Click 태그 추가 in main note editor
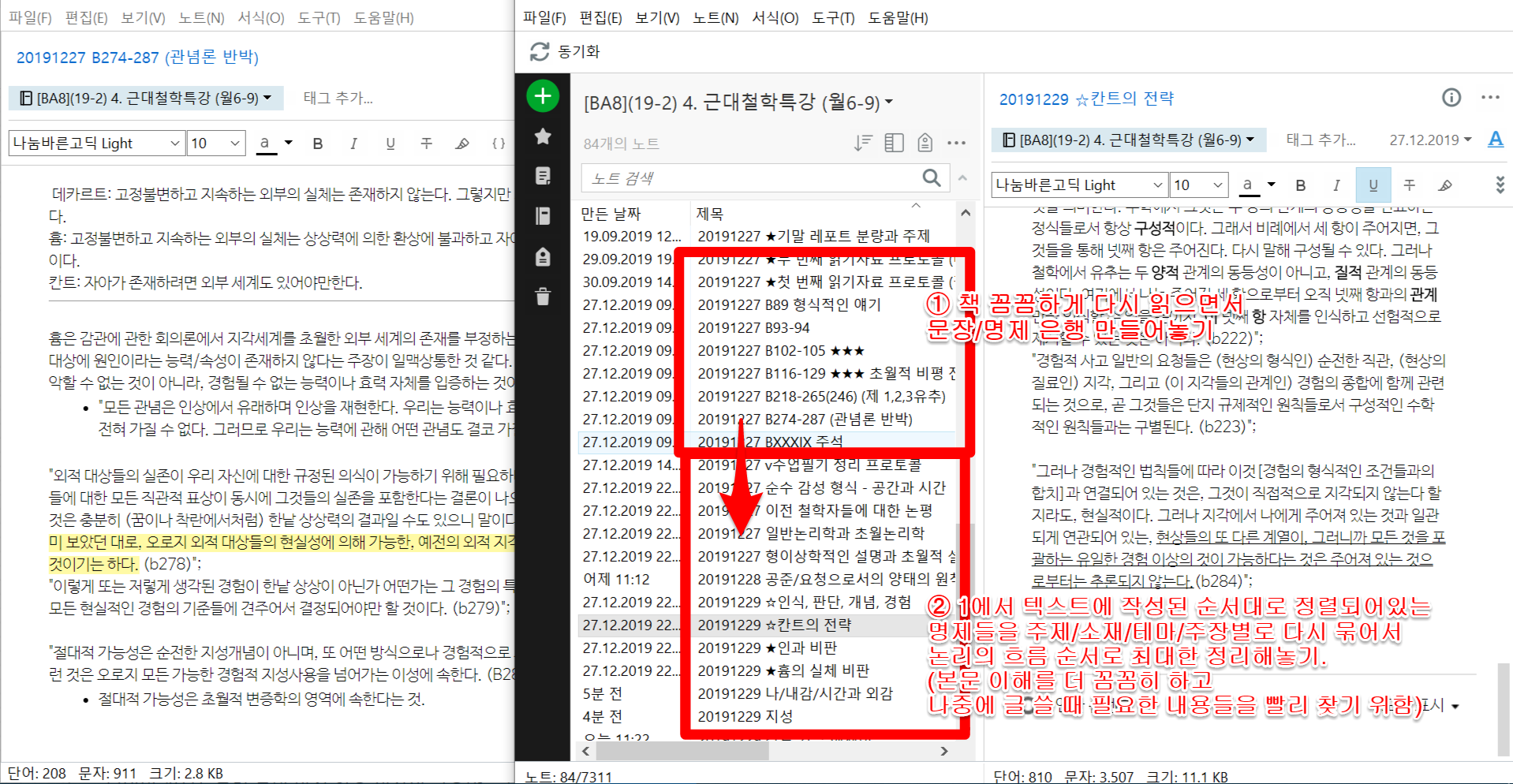1513x784 pixels. (x=1321, y=140)
